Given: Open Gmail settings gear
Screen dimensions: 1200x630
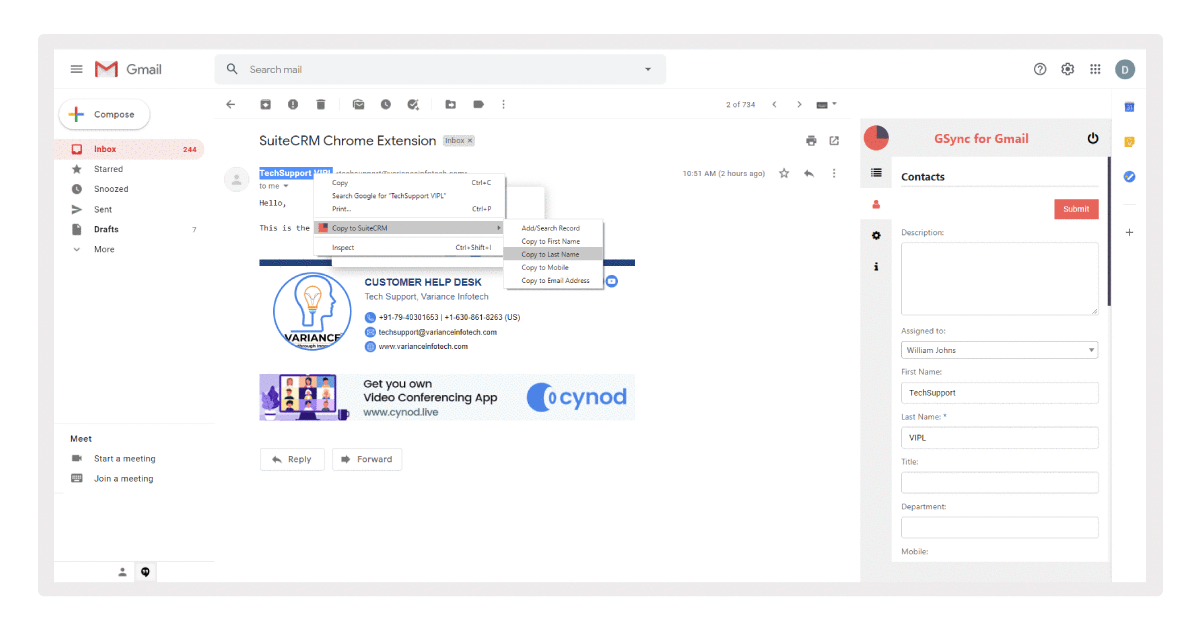Looking at the screenshot, I should click(1068, 69).
